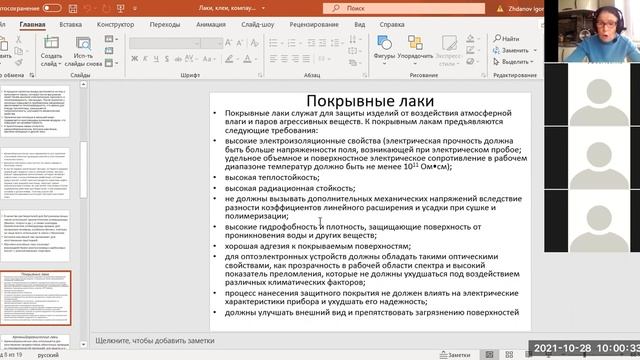Click the Undo arrow in quick access toolbar
The image size is (640, 360).
coord(87,8)
